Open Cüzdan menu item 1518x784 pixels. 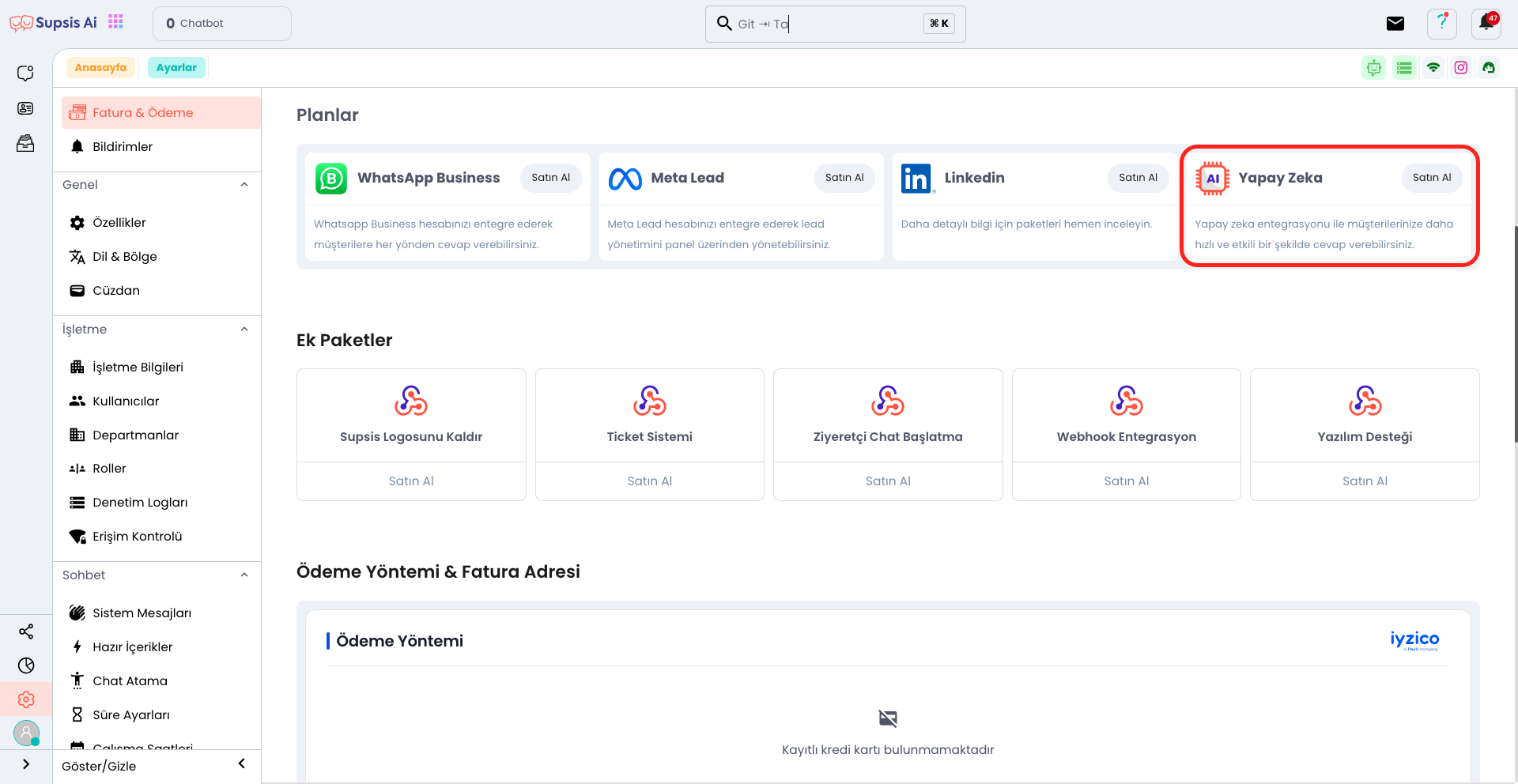(x=160, y=291)
